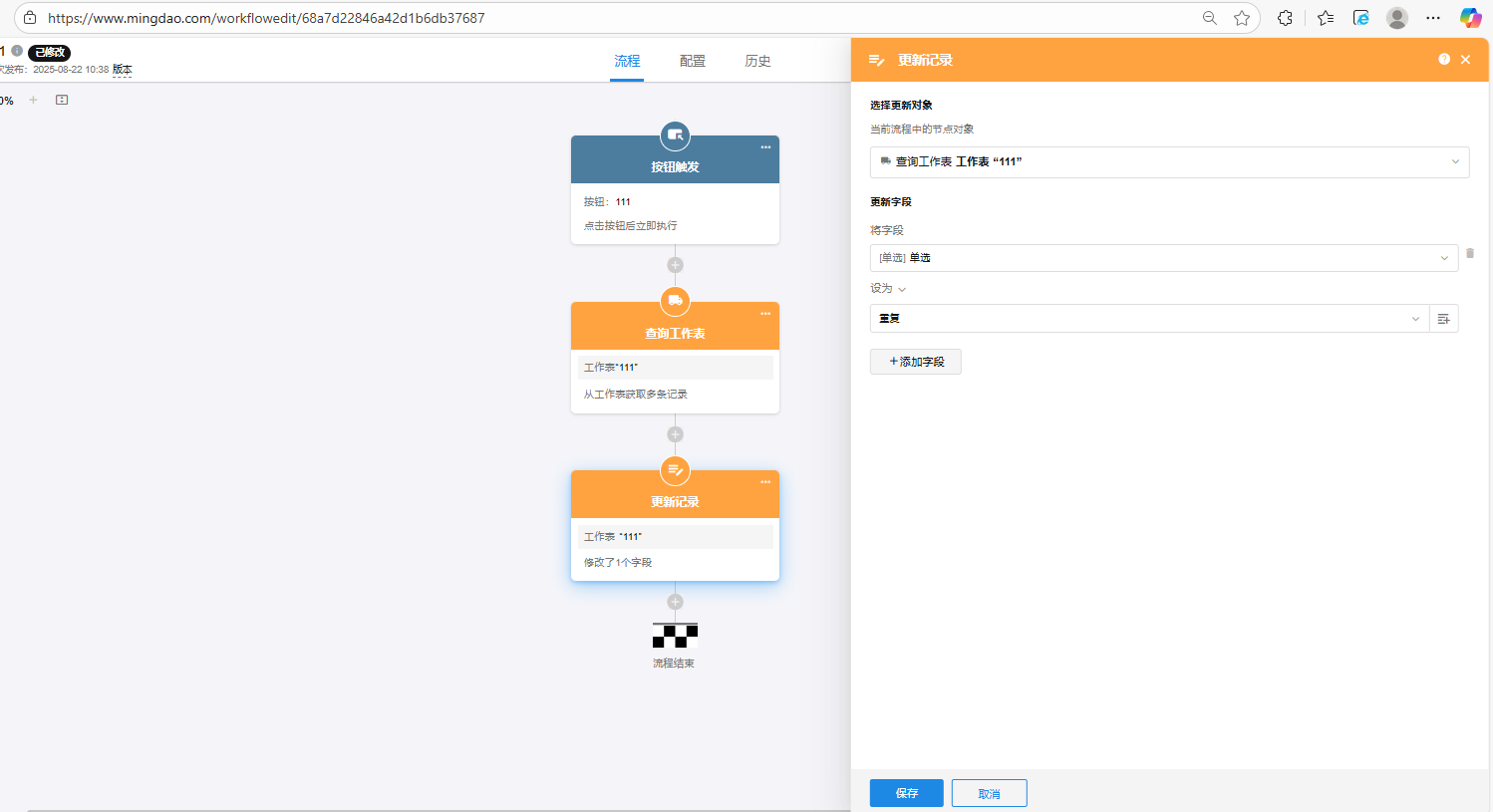Viewport: 1493px width, 812px height.
Task: Click the 添加字段 button
Action: click(x=915, y=362)
